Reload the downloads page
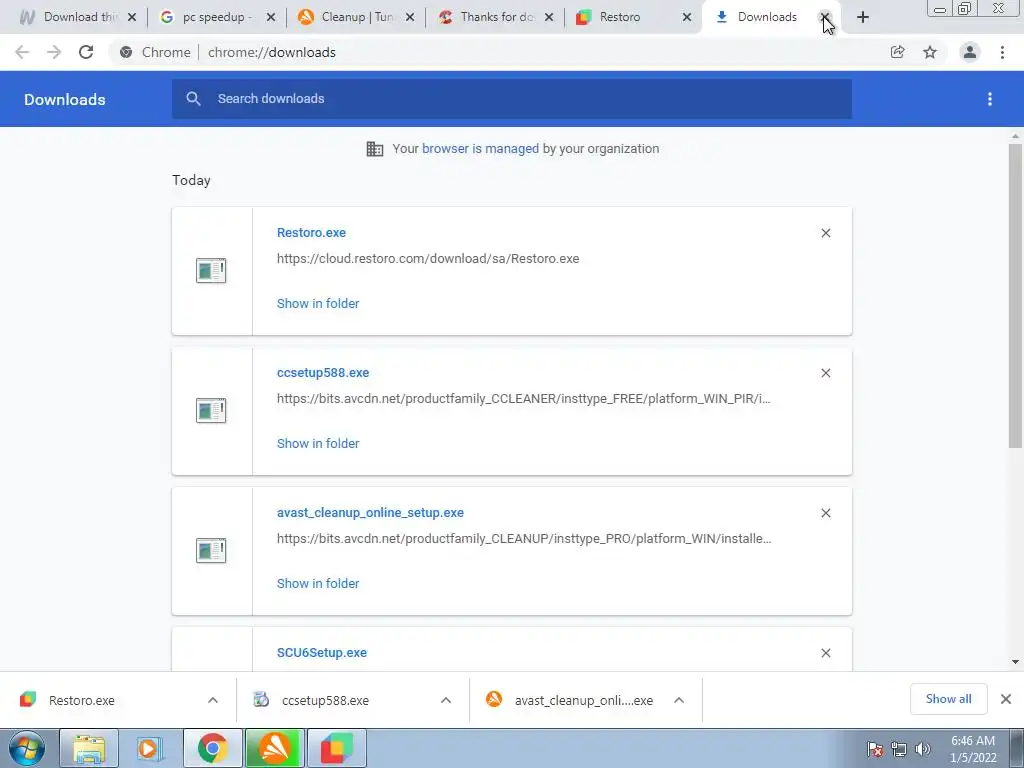The height and width of the screenshot is (768, 1024). (x=86, y=52)
